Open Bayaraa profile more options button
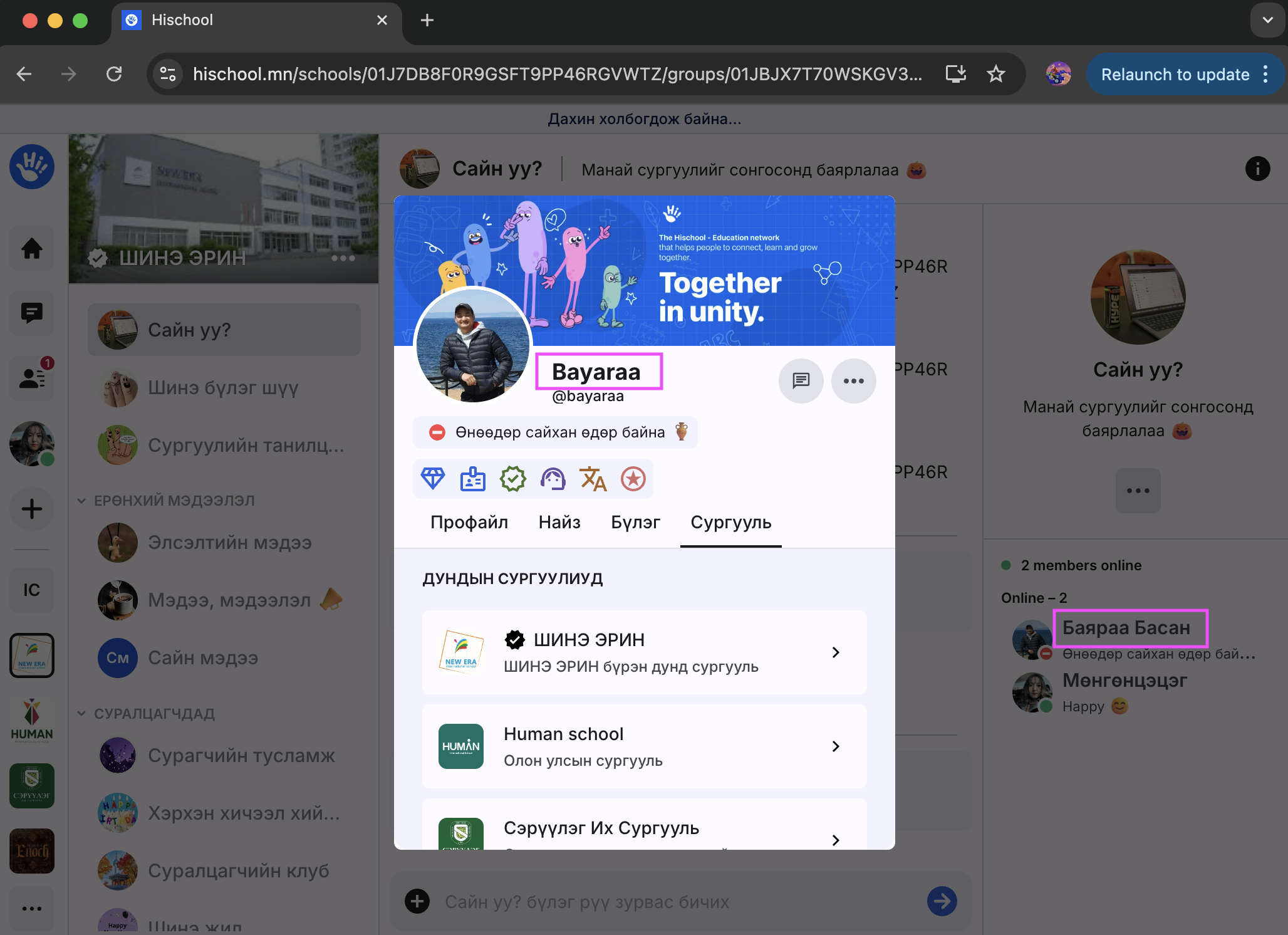This screenshot has width=1288, height=935. coord(853,380)
